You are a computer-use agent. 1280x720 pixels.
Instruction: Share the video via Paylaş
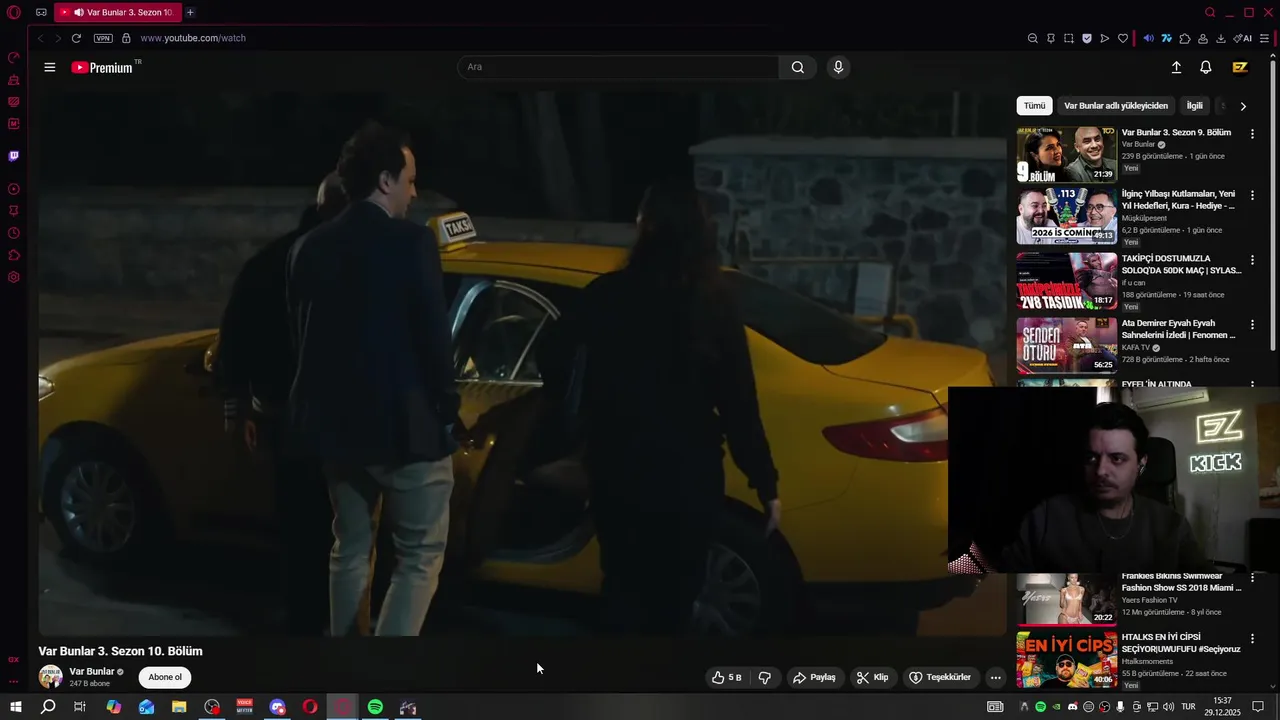(814, 677)
